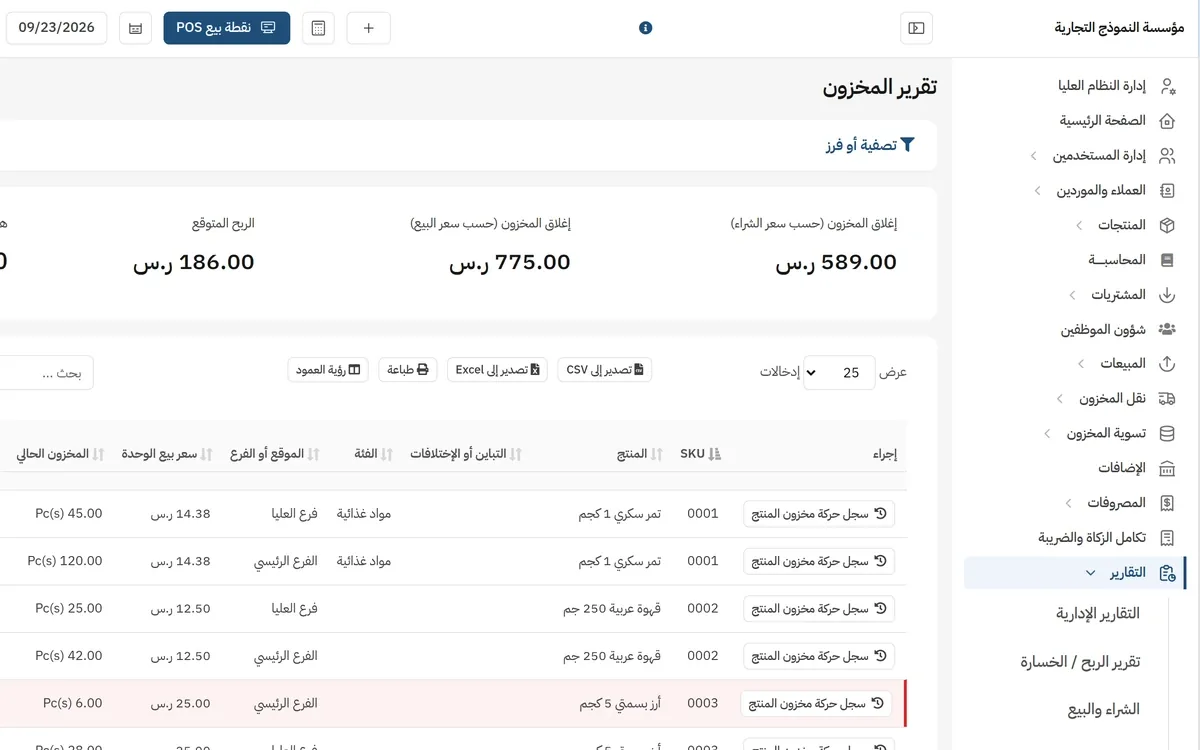Click the truck icon beside نقل المخزون

point(1166,399)
